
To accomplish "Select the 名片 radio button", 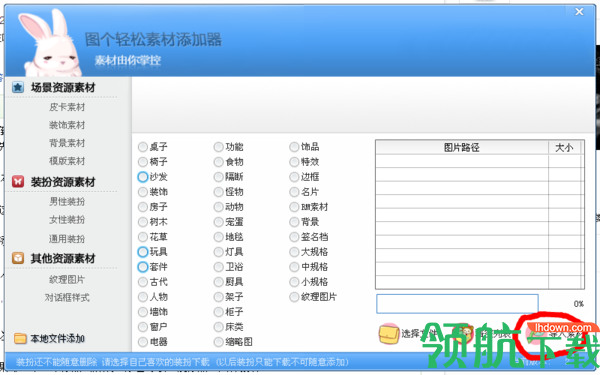I will (x=294, y=192).
